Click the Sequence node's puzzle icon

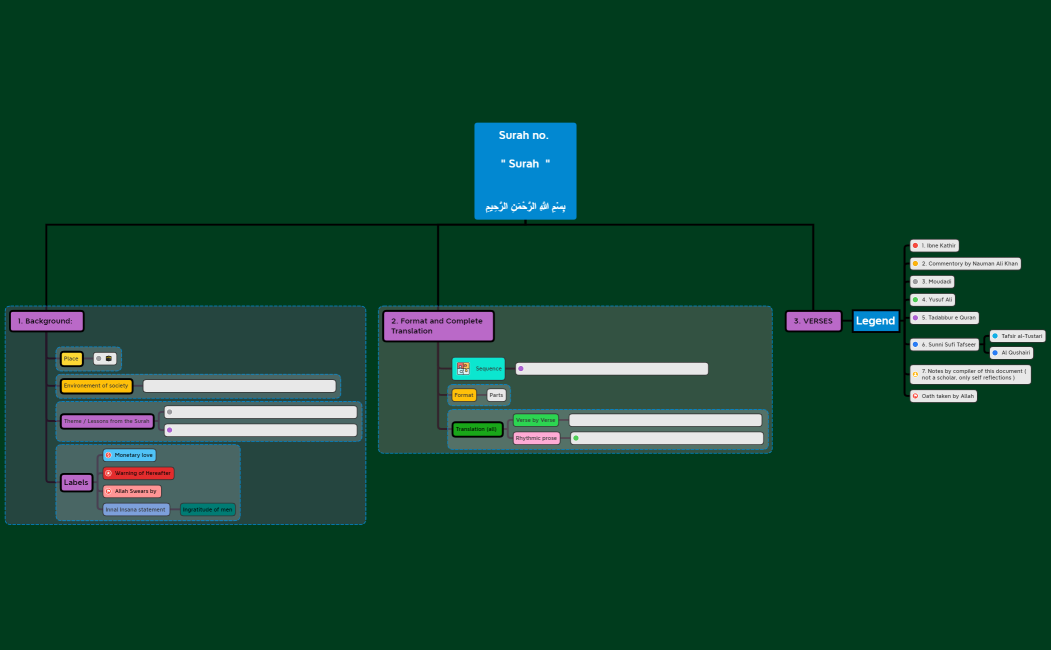click(463, 368)
